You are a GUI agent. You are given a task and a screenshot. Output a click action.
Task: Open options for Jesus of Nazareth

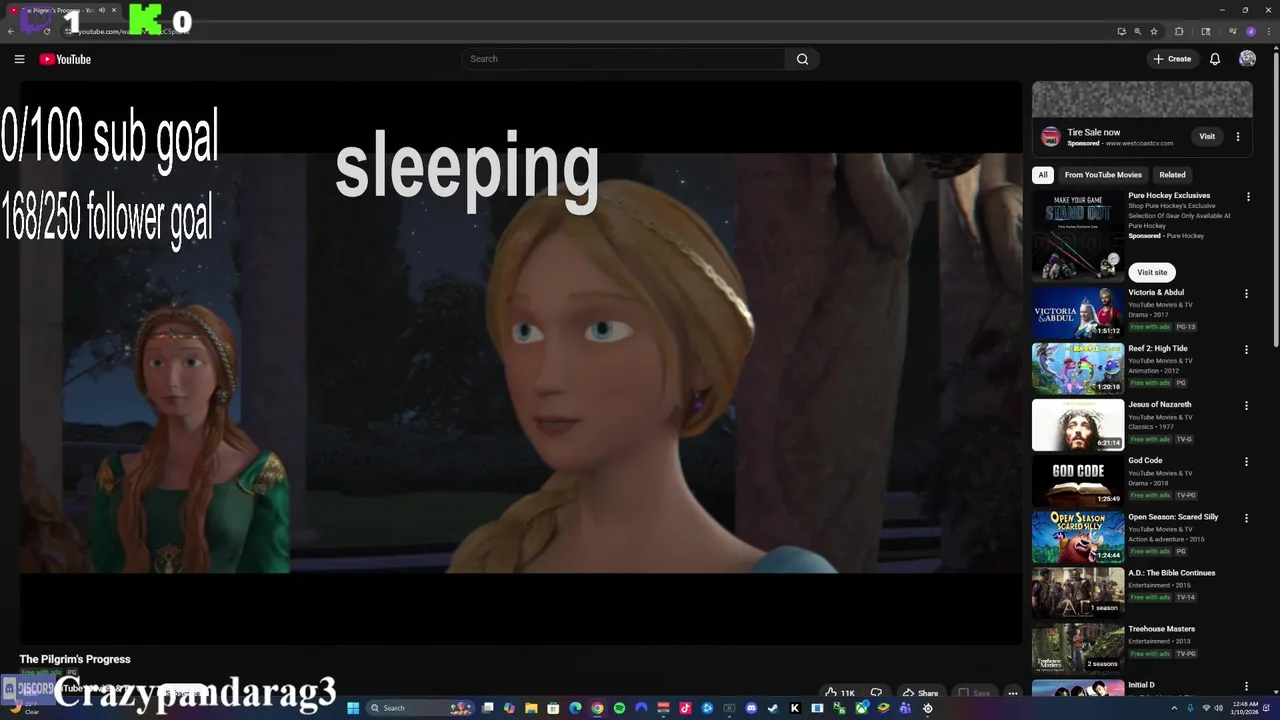click(x=1246, y=406)
